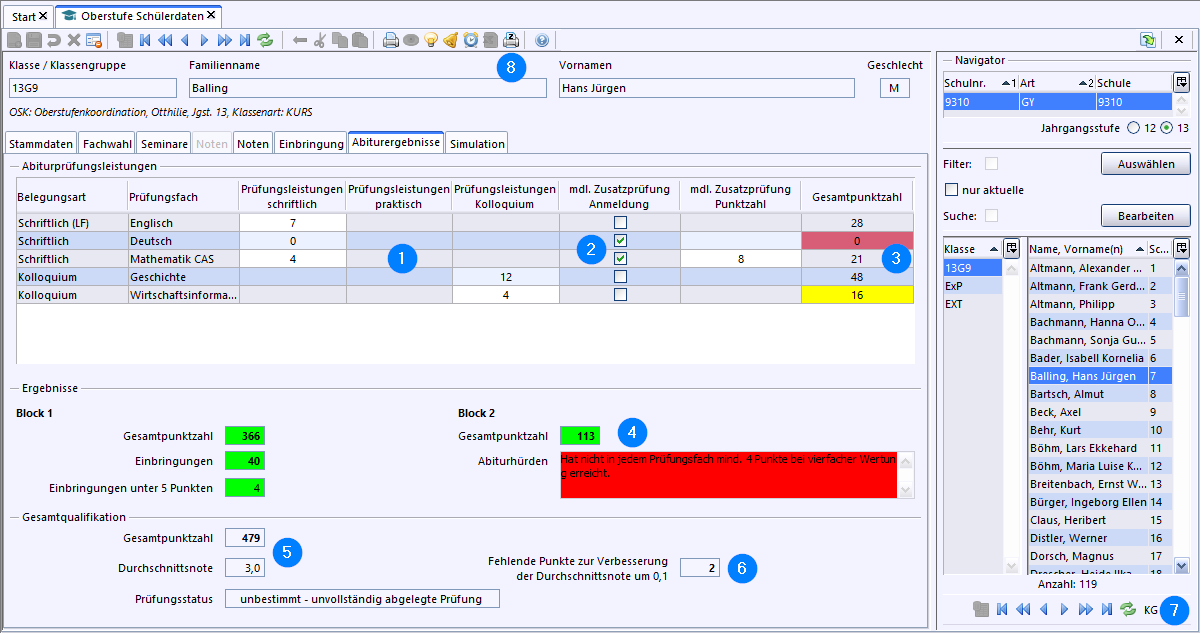Click the bell icon in toolbar
Image resolution: width=1200 pixels, height=633 pixels.
click(x=450, y=40)
